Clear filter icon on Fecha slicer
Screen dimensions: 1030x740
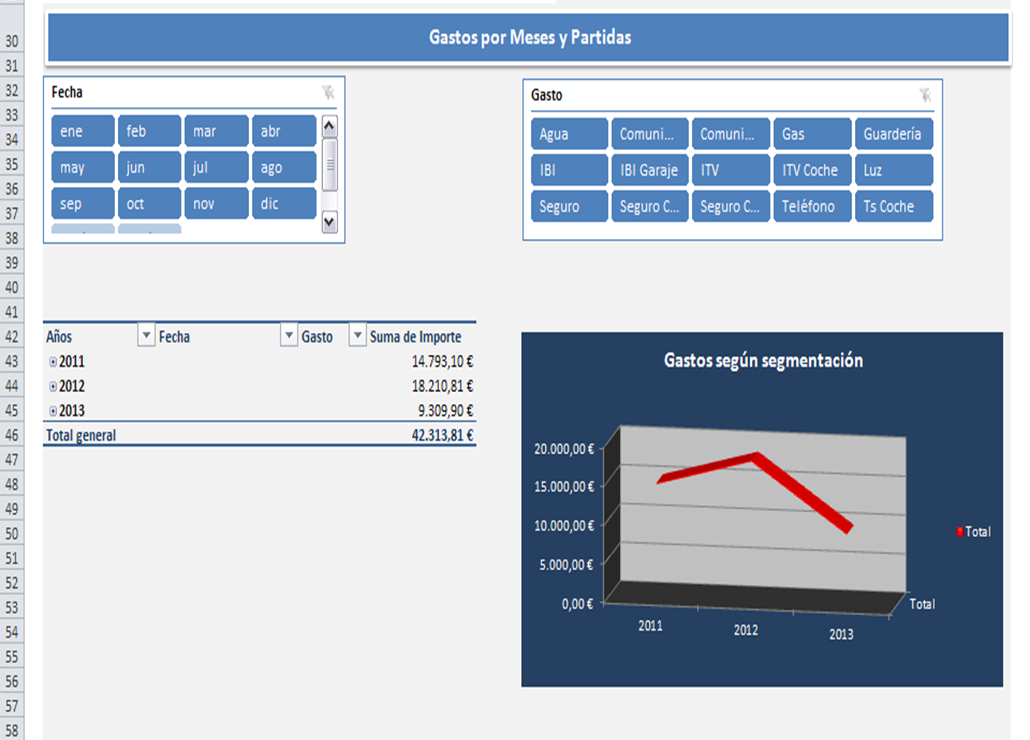tap(328, 92)
